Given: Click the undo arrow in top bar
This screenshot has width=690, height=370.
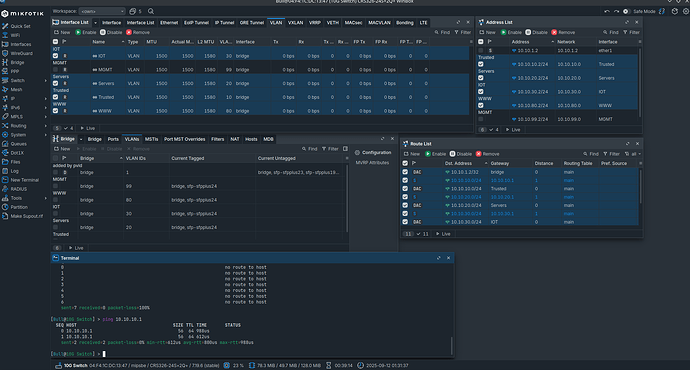Looking at the screenshot, I should [x=607, y=11].
